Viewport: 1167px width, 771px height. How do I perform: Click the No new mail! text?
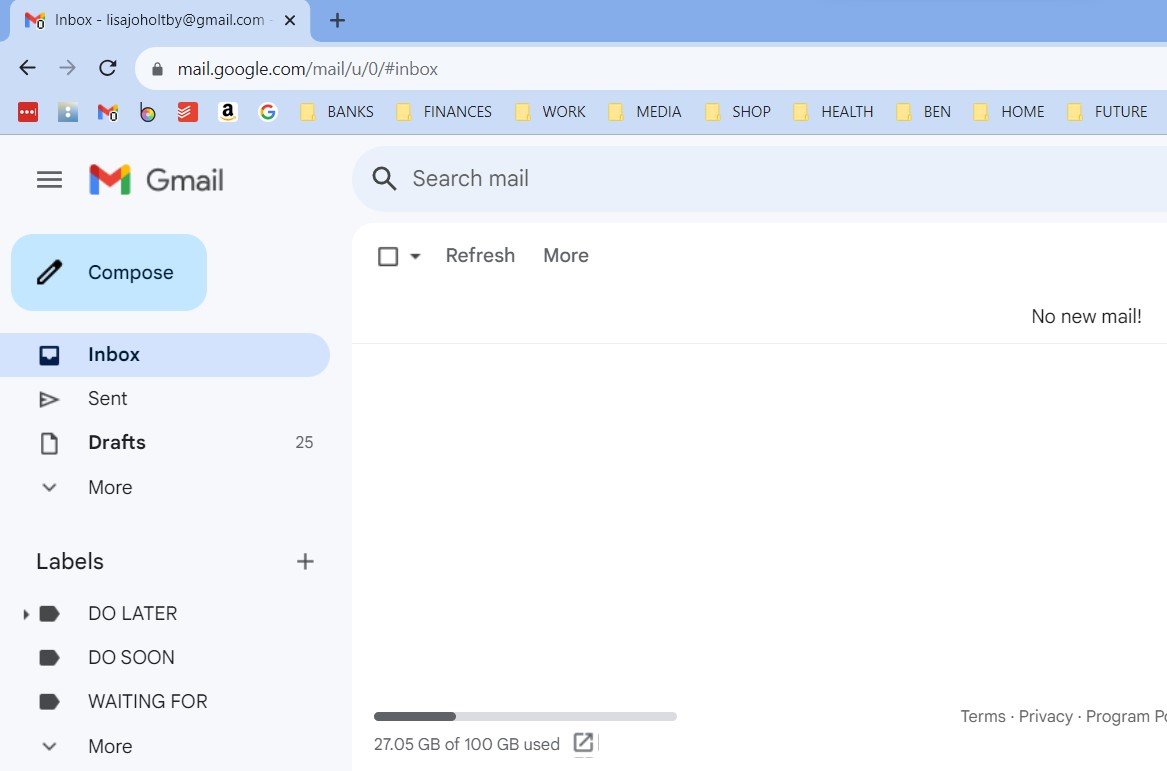[1086, 316]
